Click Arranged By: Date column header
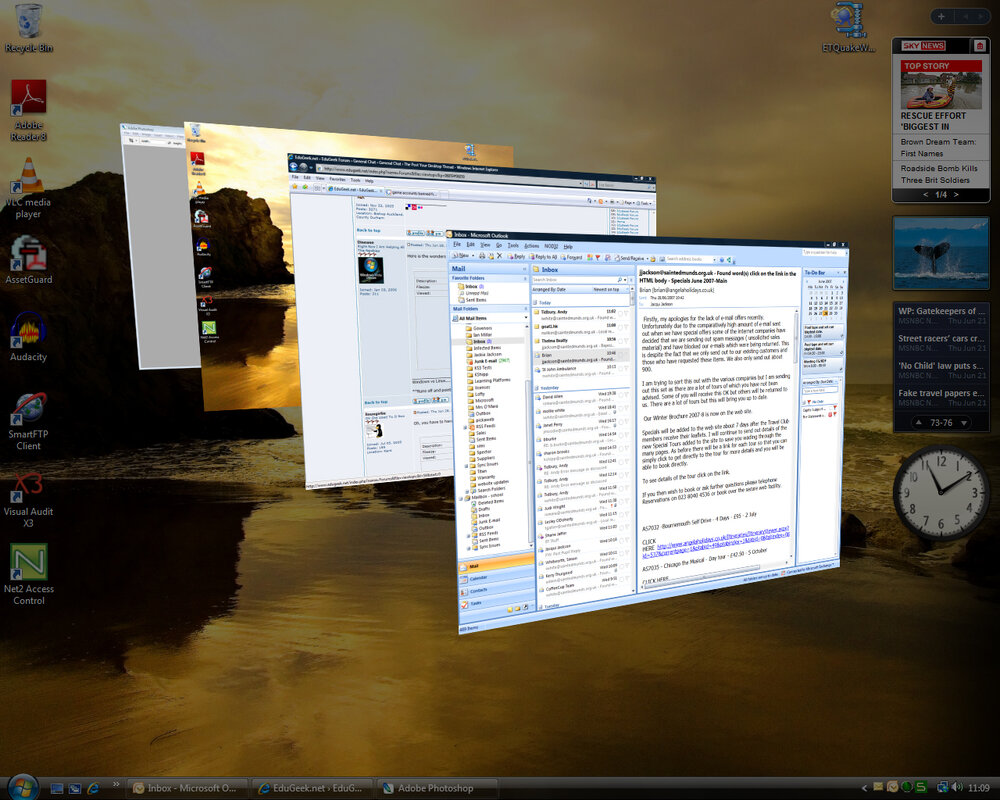This screenshot has height=800, width=1000. [549, 290]
